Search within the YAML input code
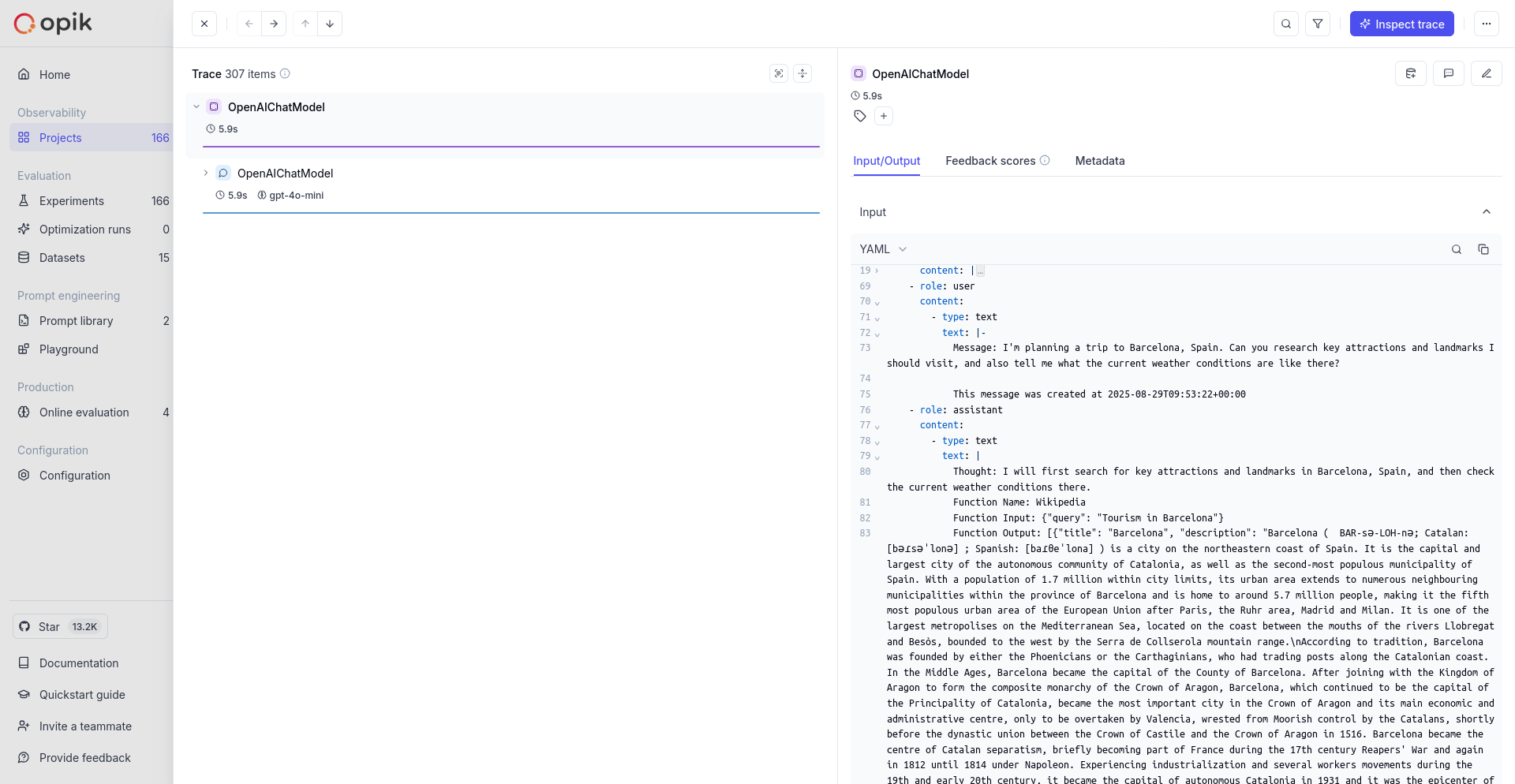 (1457, 249)
